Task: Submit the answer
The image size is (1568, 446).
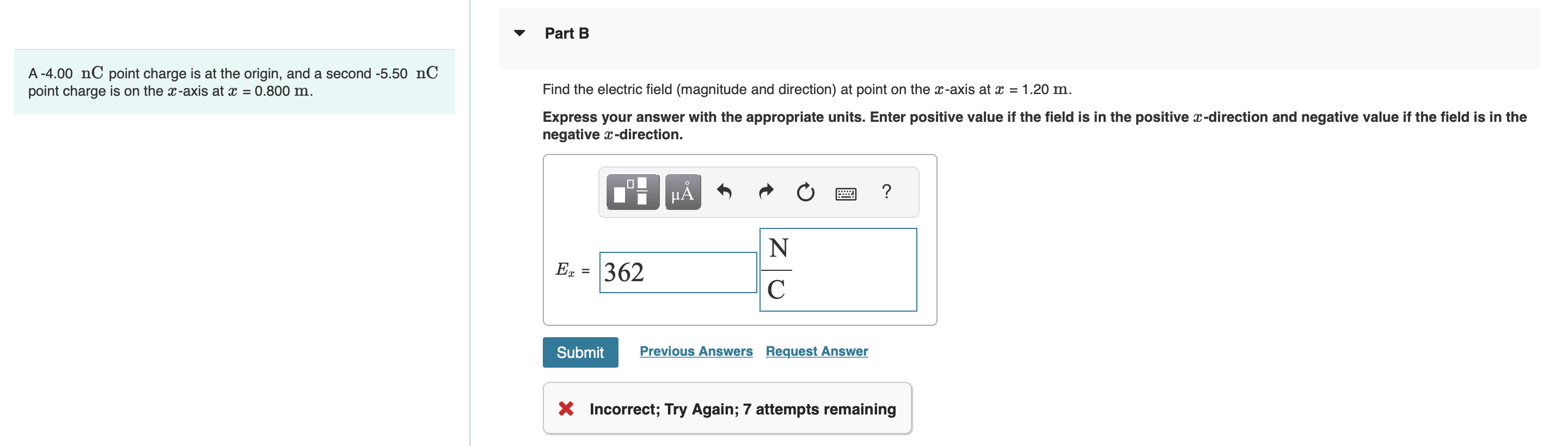Action: (x=580, y=352)
